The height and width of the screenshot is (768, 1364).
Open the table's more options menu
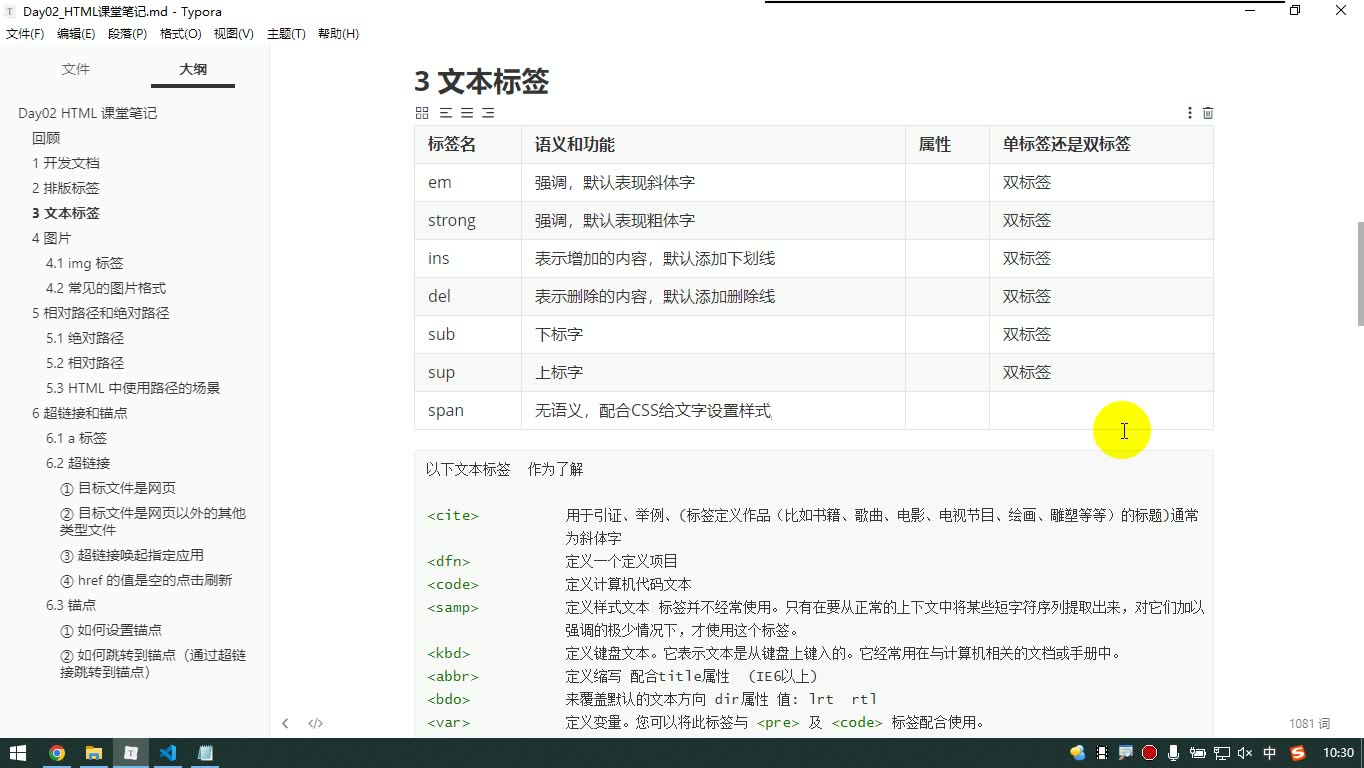coord(1189,113)
